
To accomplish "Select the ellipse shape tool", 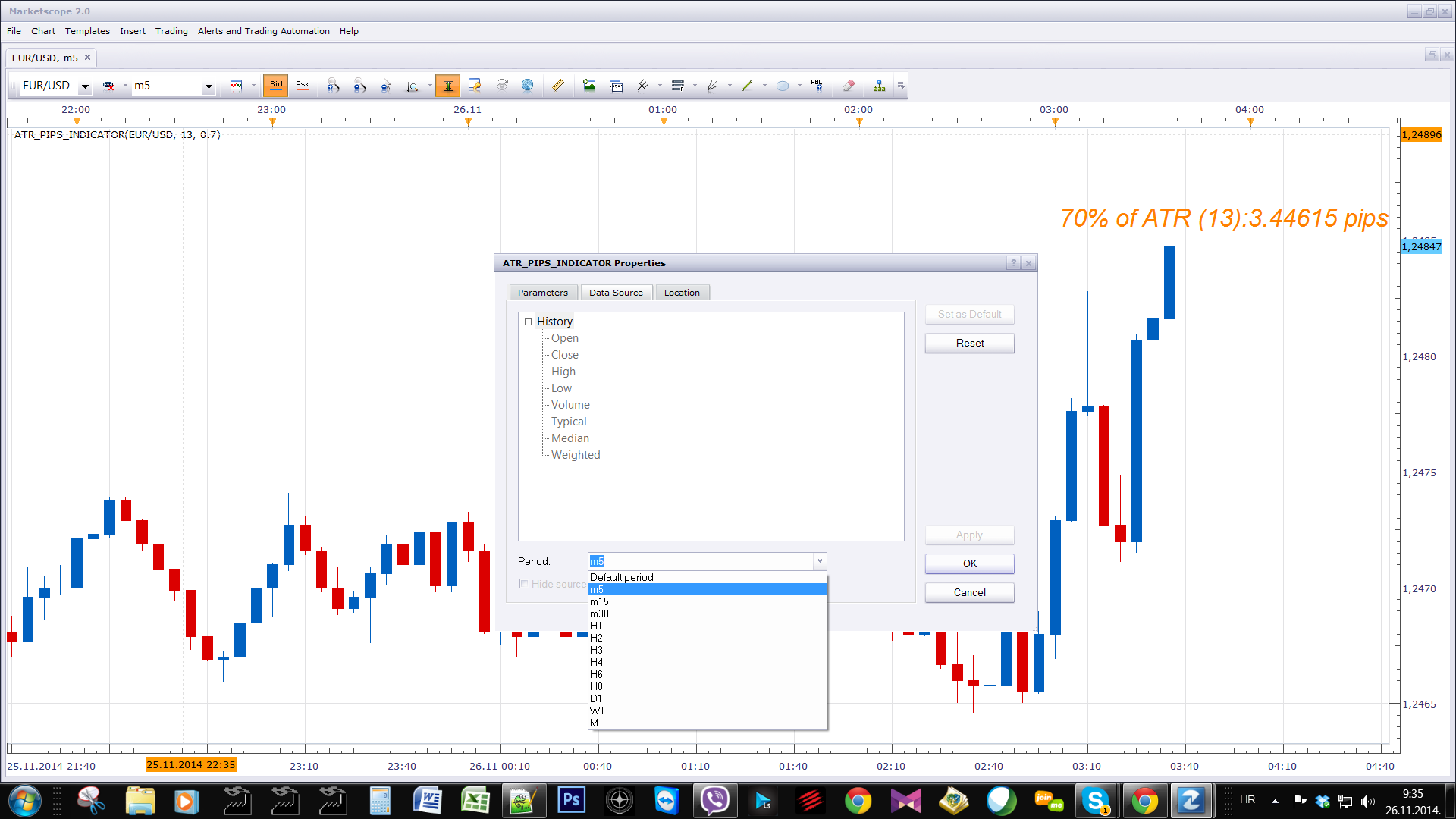I will 783,86.
